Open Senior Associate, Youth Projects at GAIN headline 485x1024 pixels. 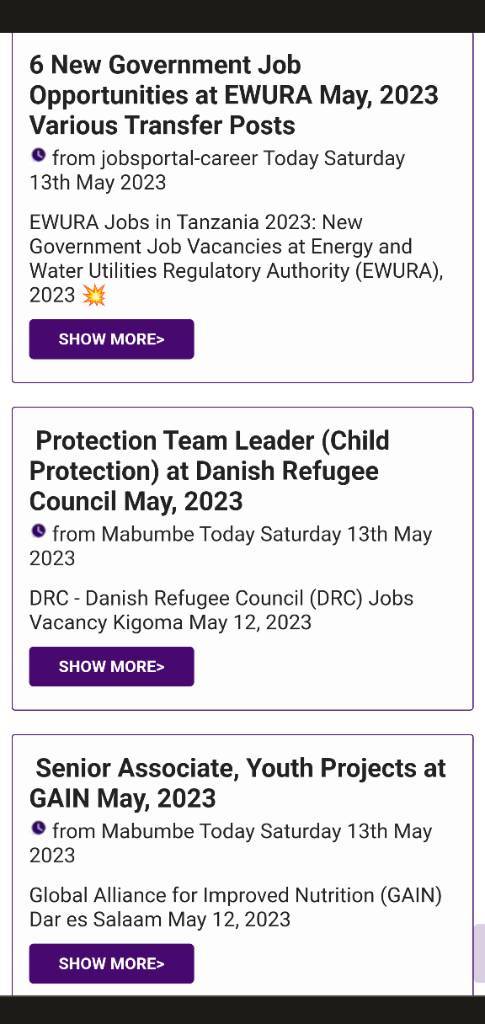(x=238, y=782)
